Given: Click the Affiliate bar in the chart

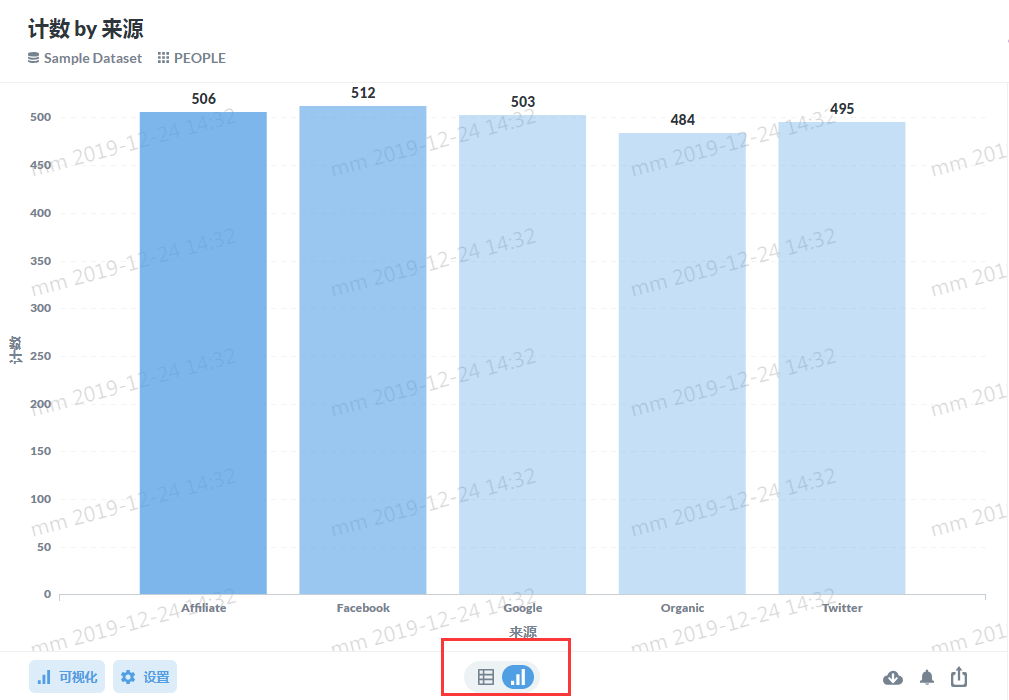Looking at the screenshot, I should 203,353.
